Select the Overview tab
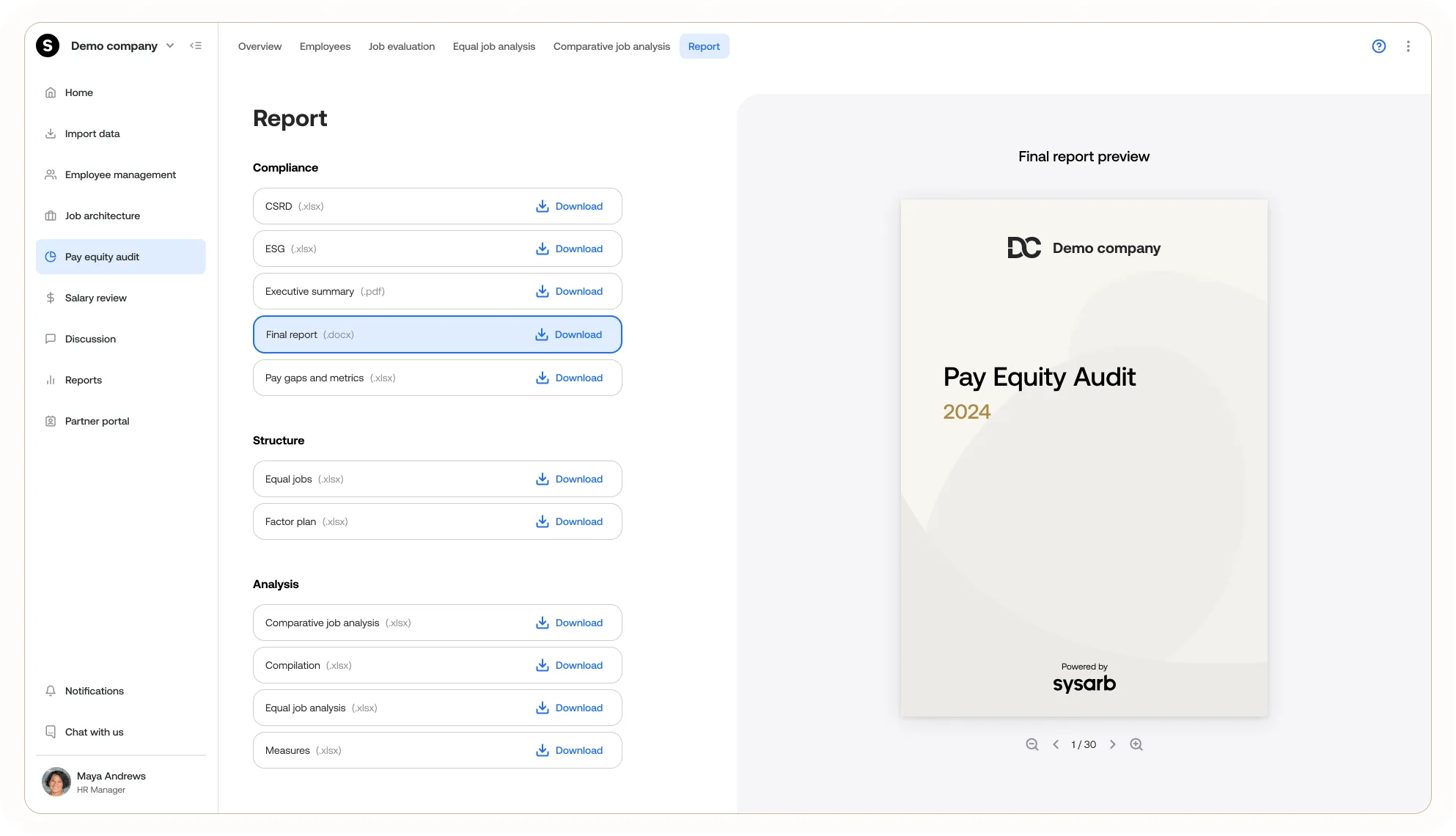 coord(260,46)
